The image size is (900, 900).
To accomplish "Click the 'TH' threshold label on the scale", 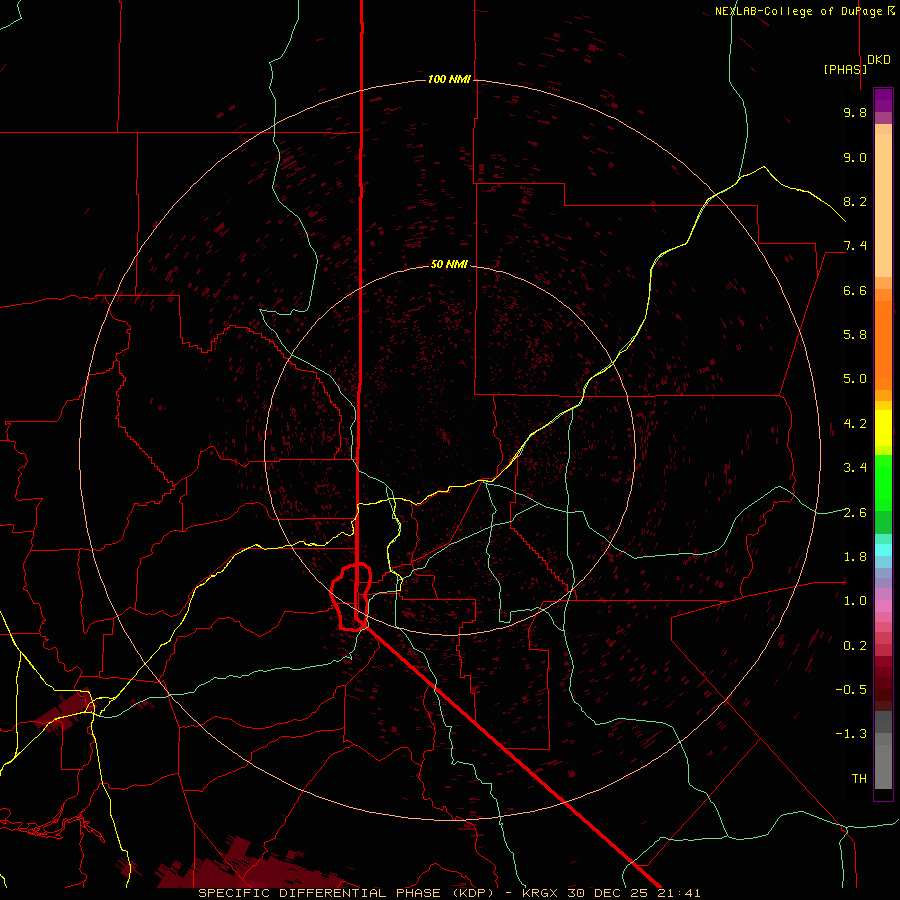I will click(859, 779).
